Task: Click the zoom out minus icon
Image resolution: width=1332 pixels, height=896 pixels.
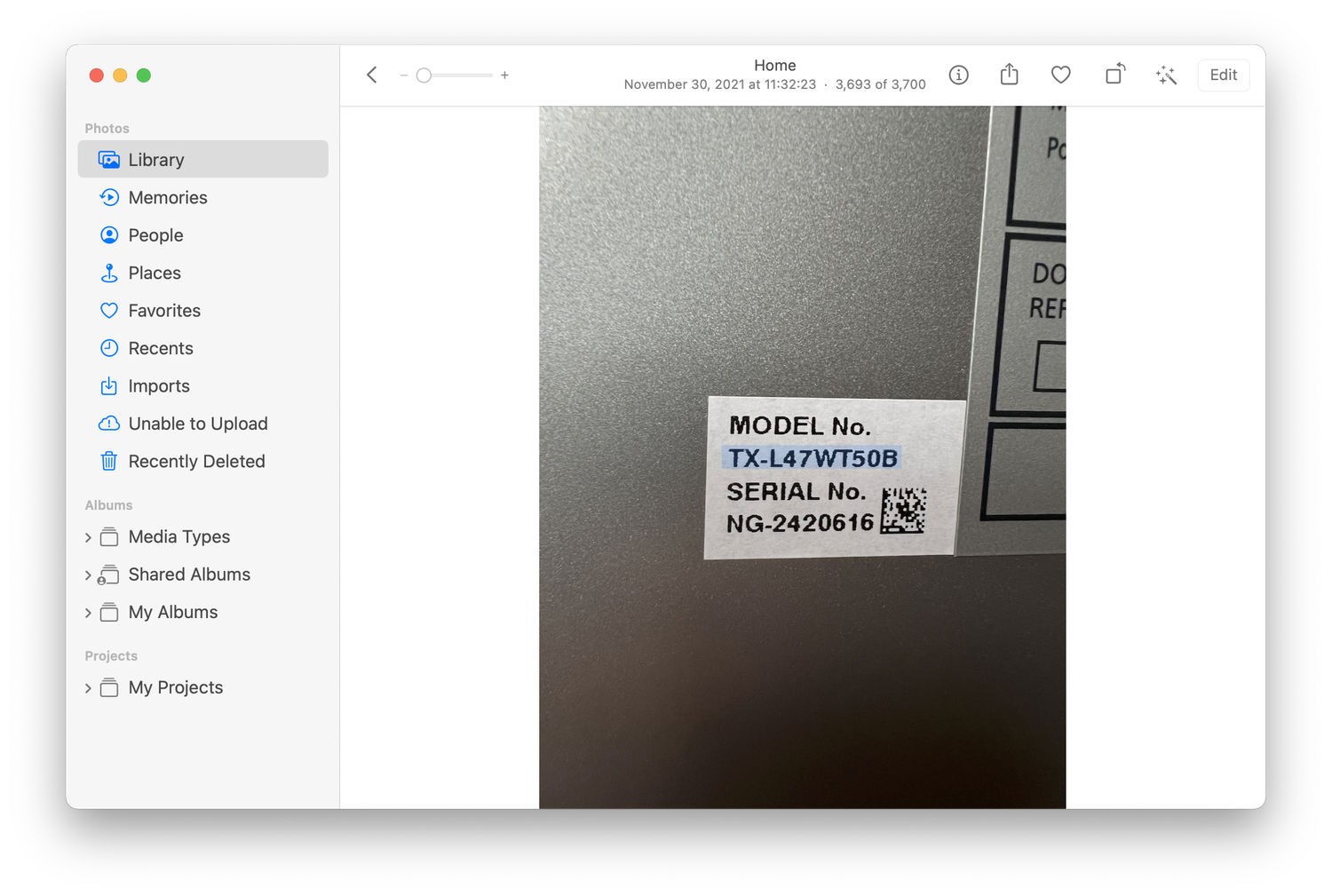Action: tap(404, 75)
